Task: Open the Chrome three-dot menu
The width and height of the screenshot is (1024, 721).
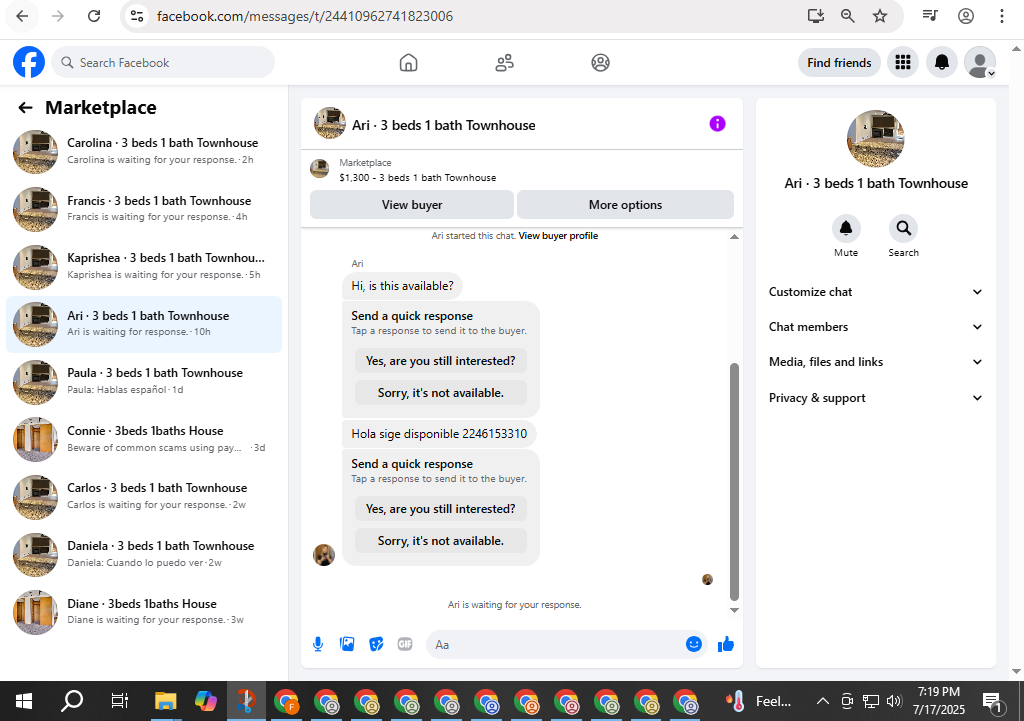Action: point(1001,16)
